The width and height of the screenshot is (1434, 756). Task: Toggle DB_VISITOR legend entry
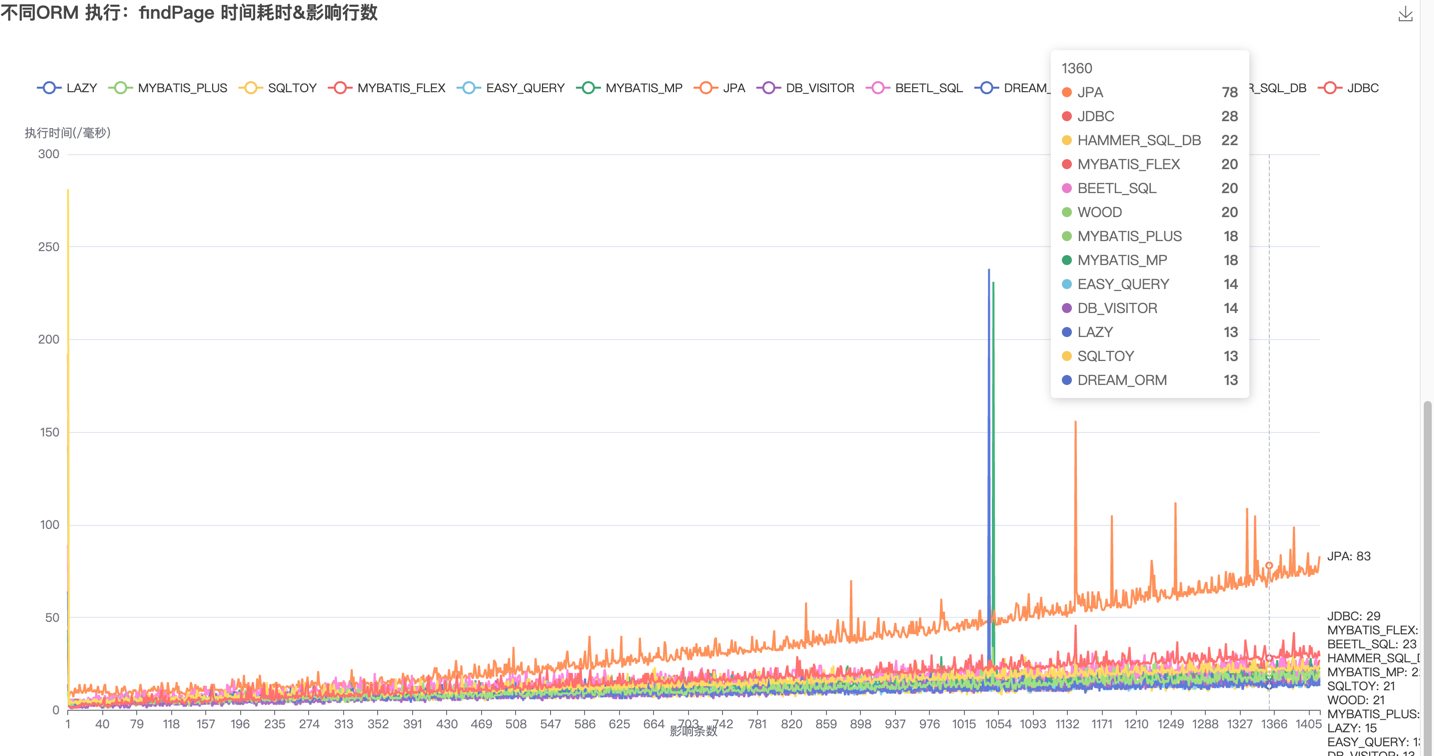(x=806, y=88)
